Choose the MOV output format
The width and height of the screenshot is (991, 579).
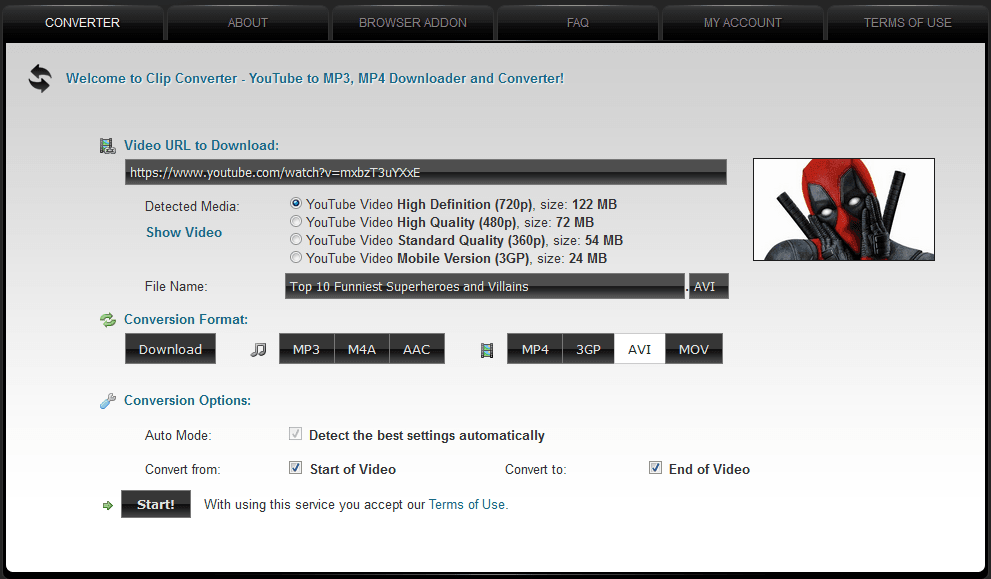pos(693,348)
